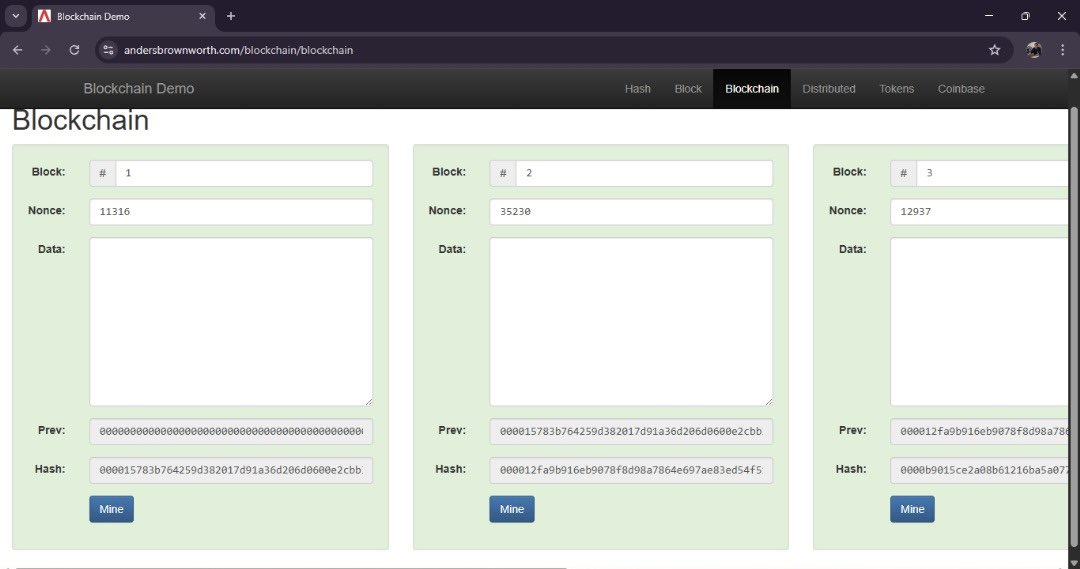
Task: Click the Blockchain page heading
Action: point(81,121)
